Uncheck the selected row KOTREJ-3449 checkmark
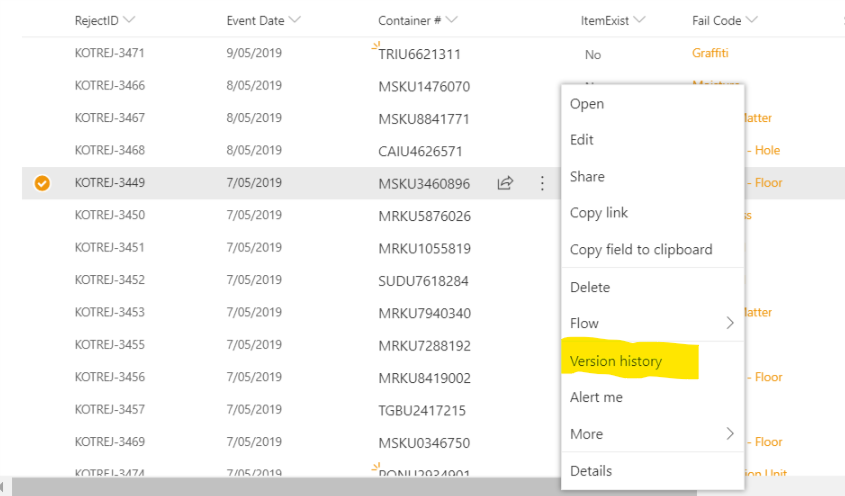The height and width of the screenshot is (496, 845). pos(42,183)
